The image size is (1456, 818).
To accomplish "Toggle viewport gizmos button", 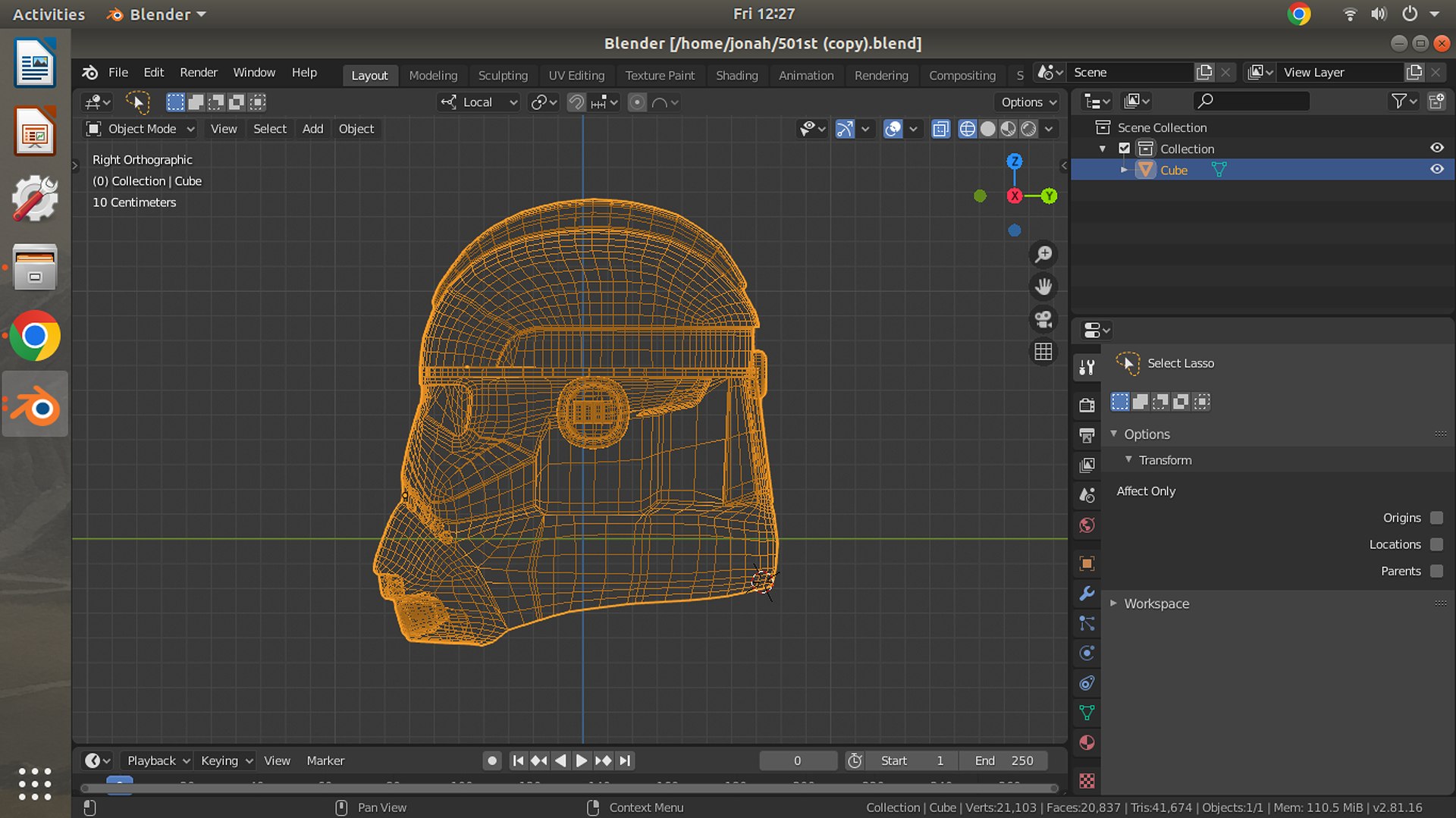I will tap(845, 129).
